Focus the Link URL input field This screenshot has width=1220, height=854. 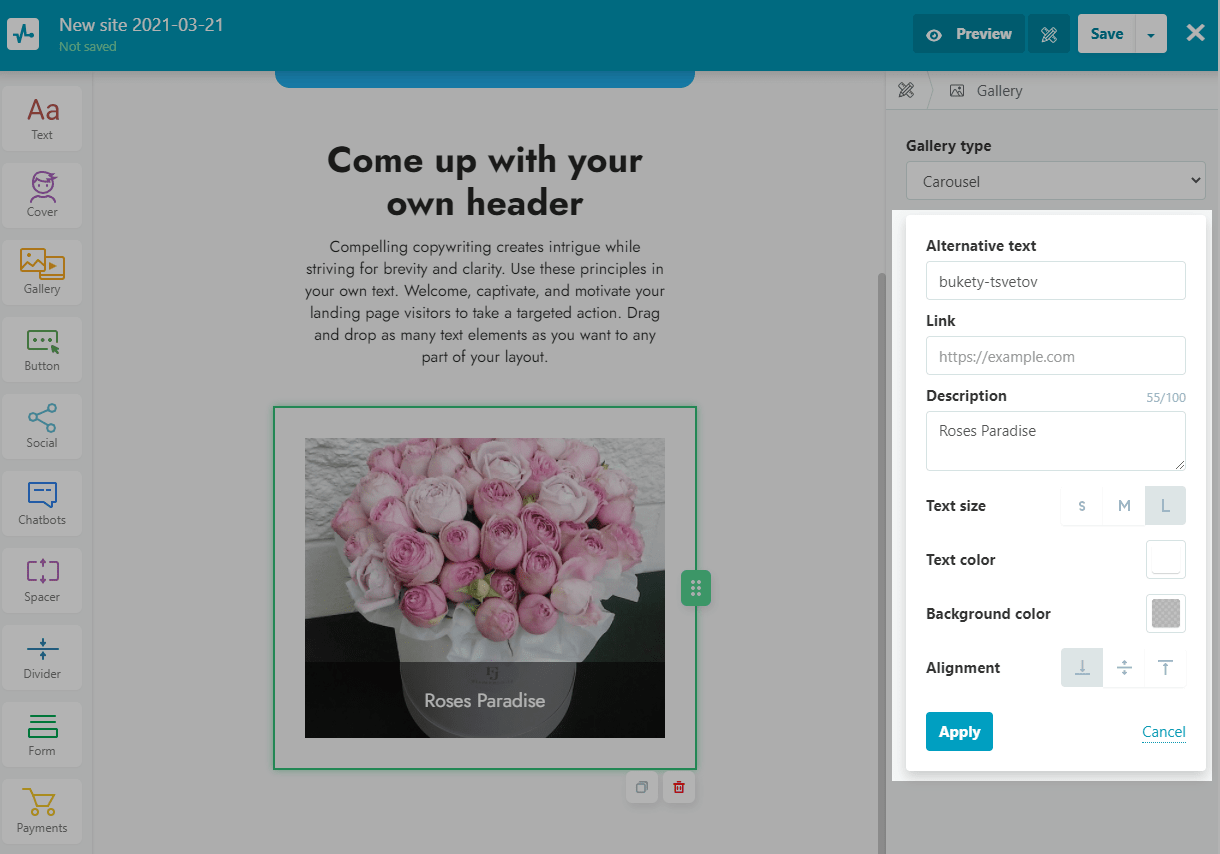[1055, 356]
